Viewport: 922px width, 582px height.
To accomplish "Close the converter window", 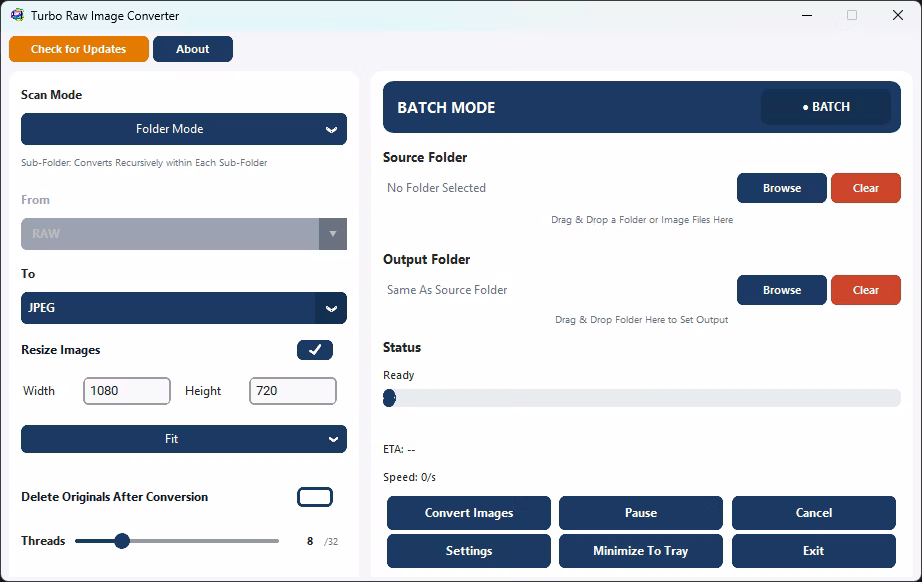I will tap(897, 15).
